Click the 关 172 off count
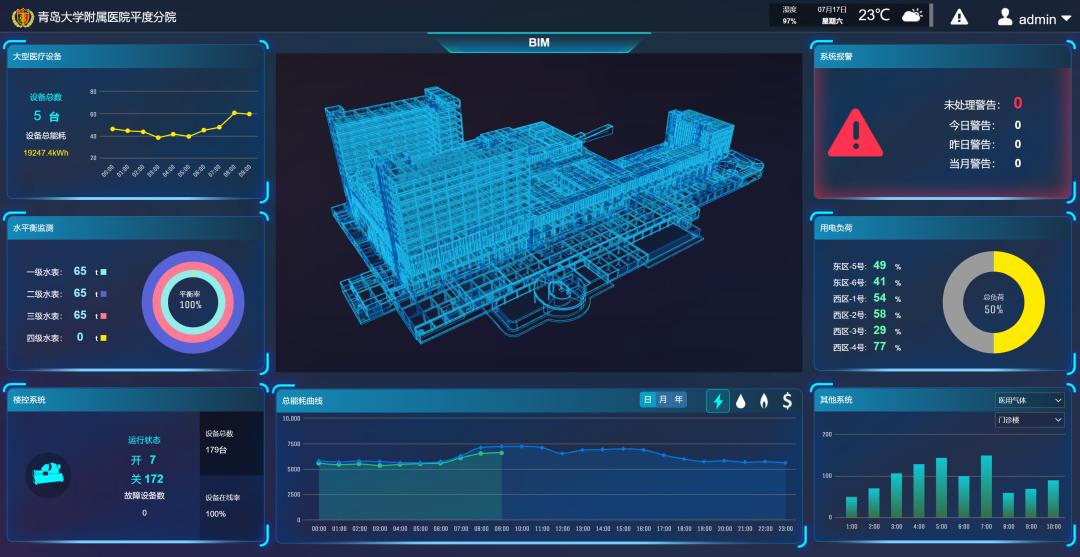Screen dimensions: 1080x557 pos(147,479)
